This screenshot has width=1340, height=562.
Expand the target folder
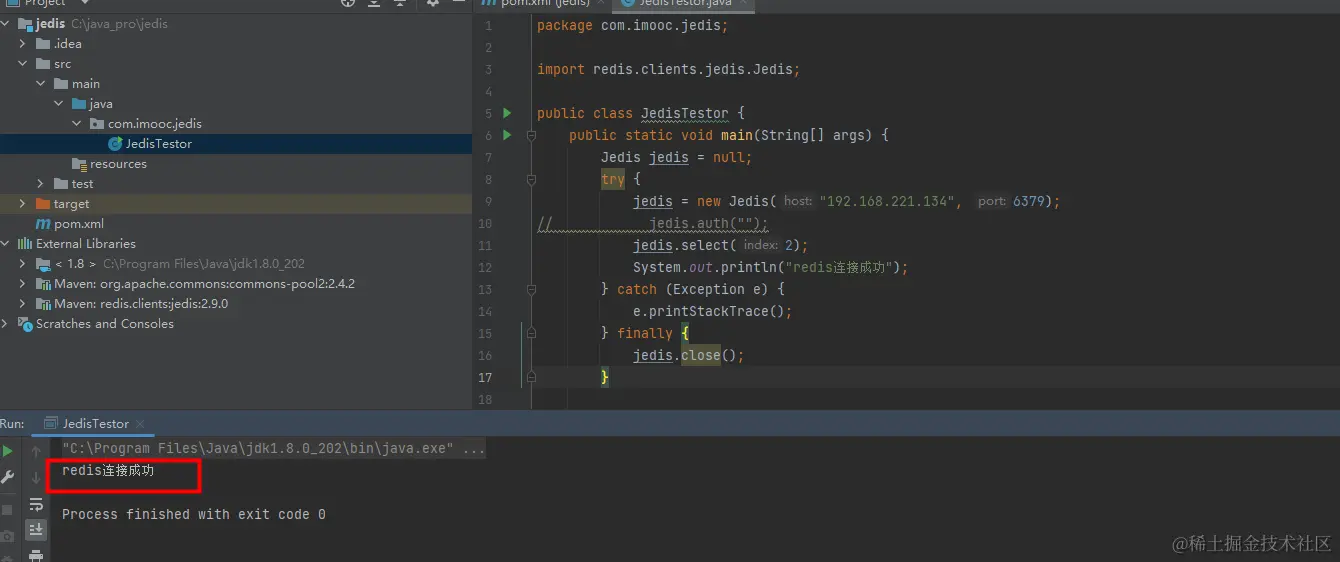pos(24,204)
